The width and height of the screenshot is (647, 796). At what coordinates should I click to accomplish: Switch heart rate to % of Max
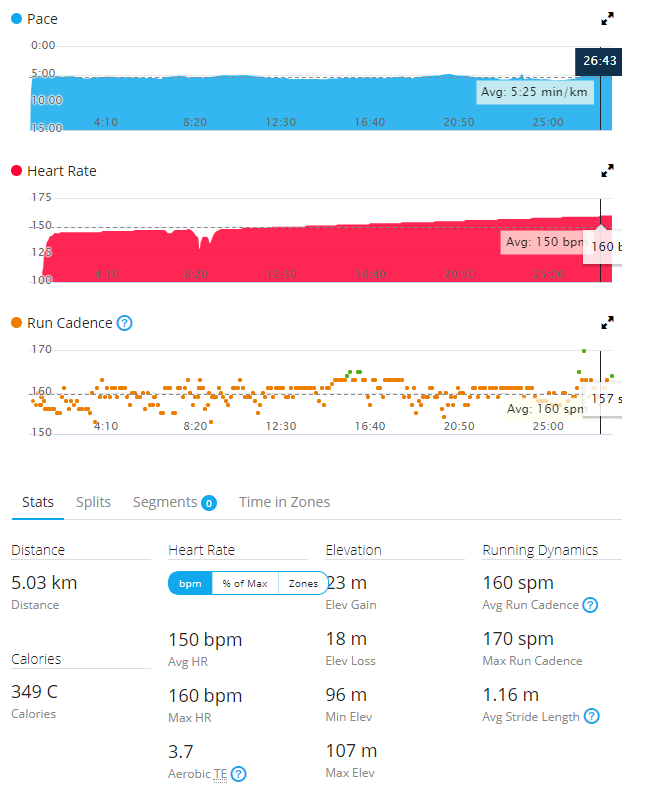pos(245,584)
